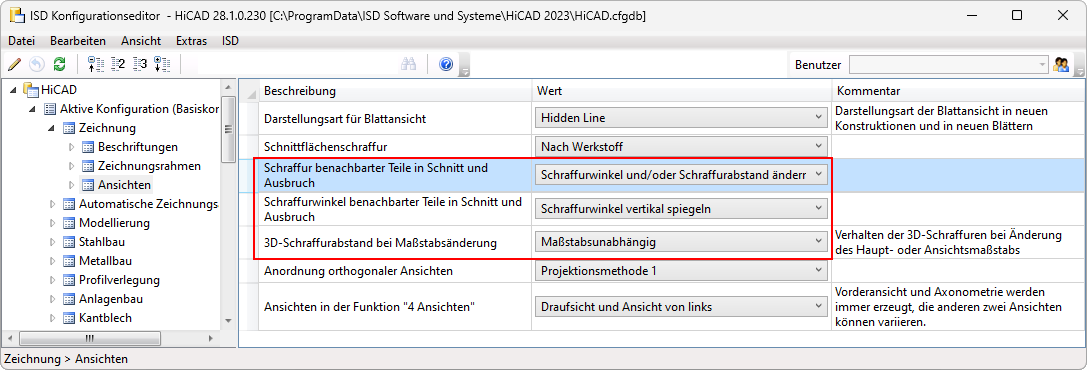Viewport: 1087px width, 370px height.
Task: Expand the Zeichnungsrahmen node arrow
Action: coord(71,166)
